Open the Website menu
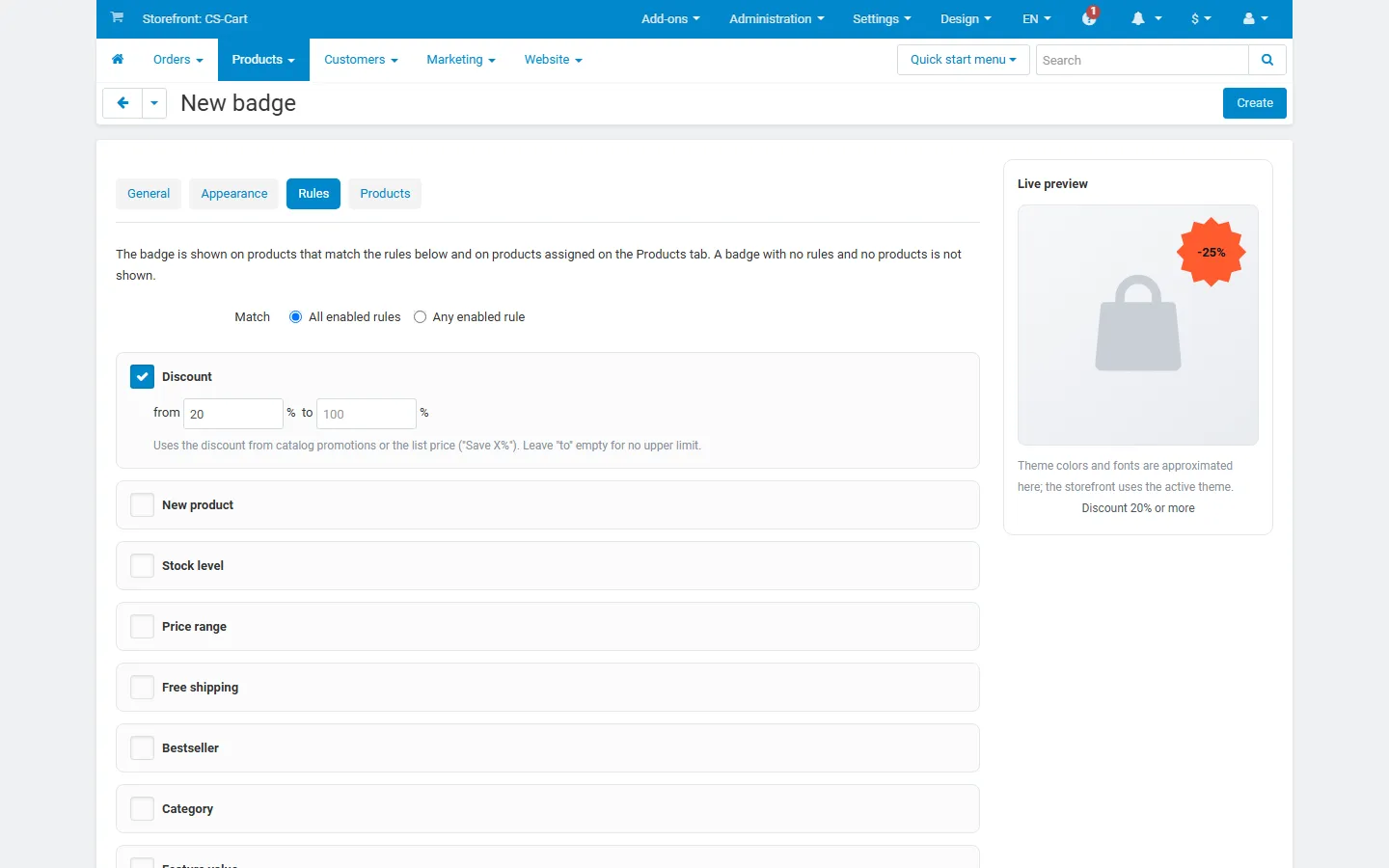Image resolution: width=1389 pixels, height=868 pixels. (553, 60)
